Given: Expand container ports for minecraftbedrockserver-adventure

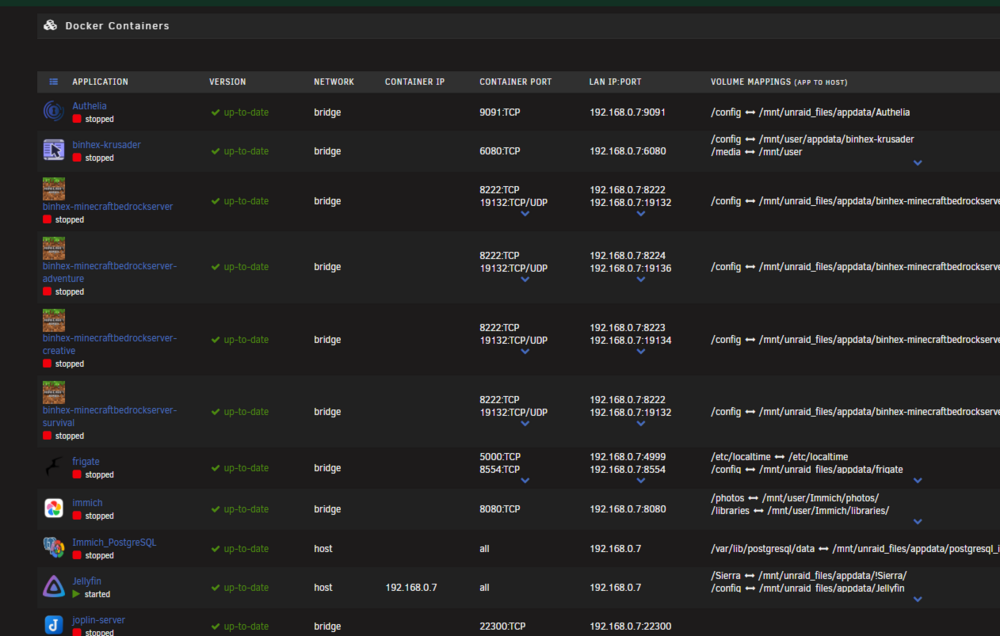Looking at the screenshot, I should (525, 280).
